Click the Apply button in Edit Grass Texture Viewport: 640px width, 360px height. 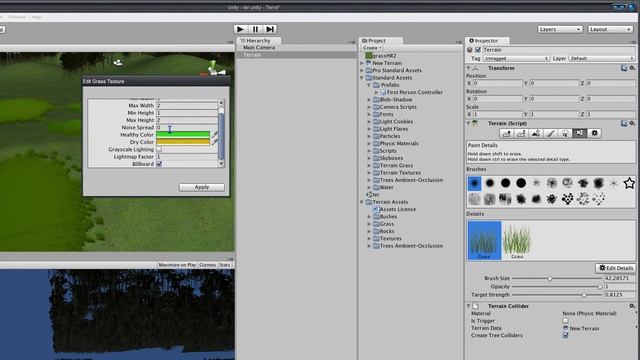(202, 187)
